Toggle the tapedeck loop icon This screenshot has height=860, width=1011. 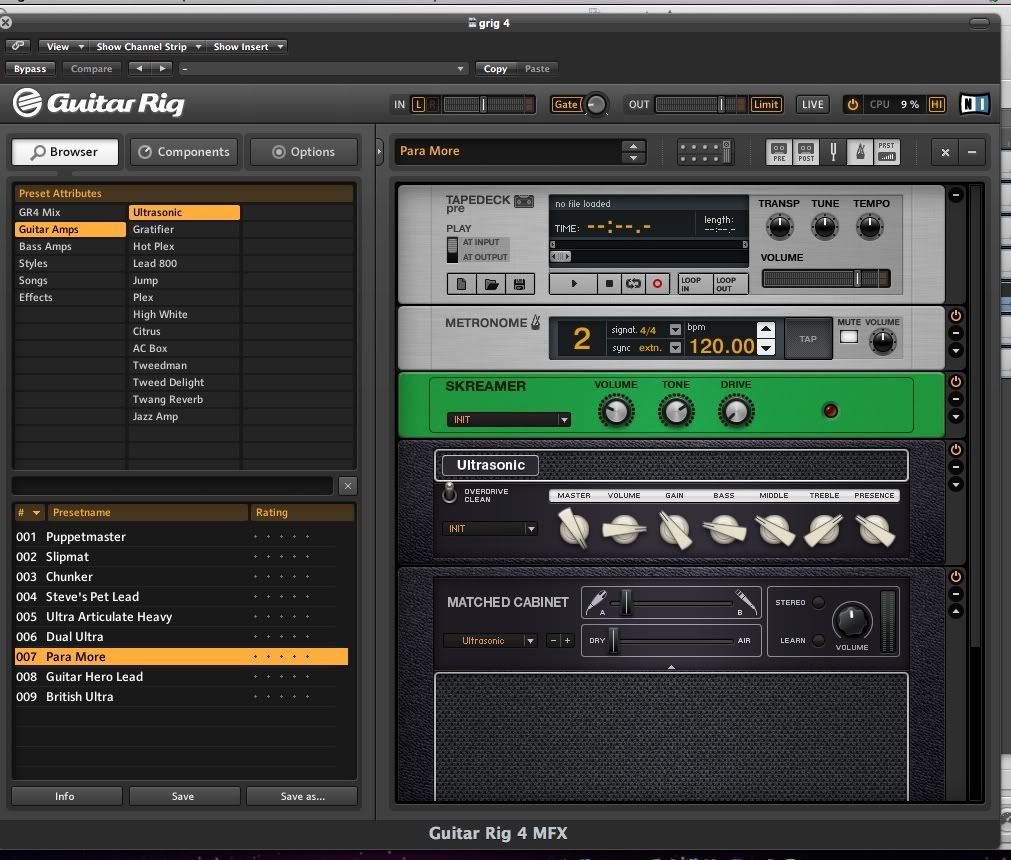click(x=633, y=284)
